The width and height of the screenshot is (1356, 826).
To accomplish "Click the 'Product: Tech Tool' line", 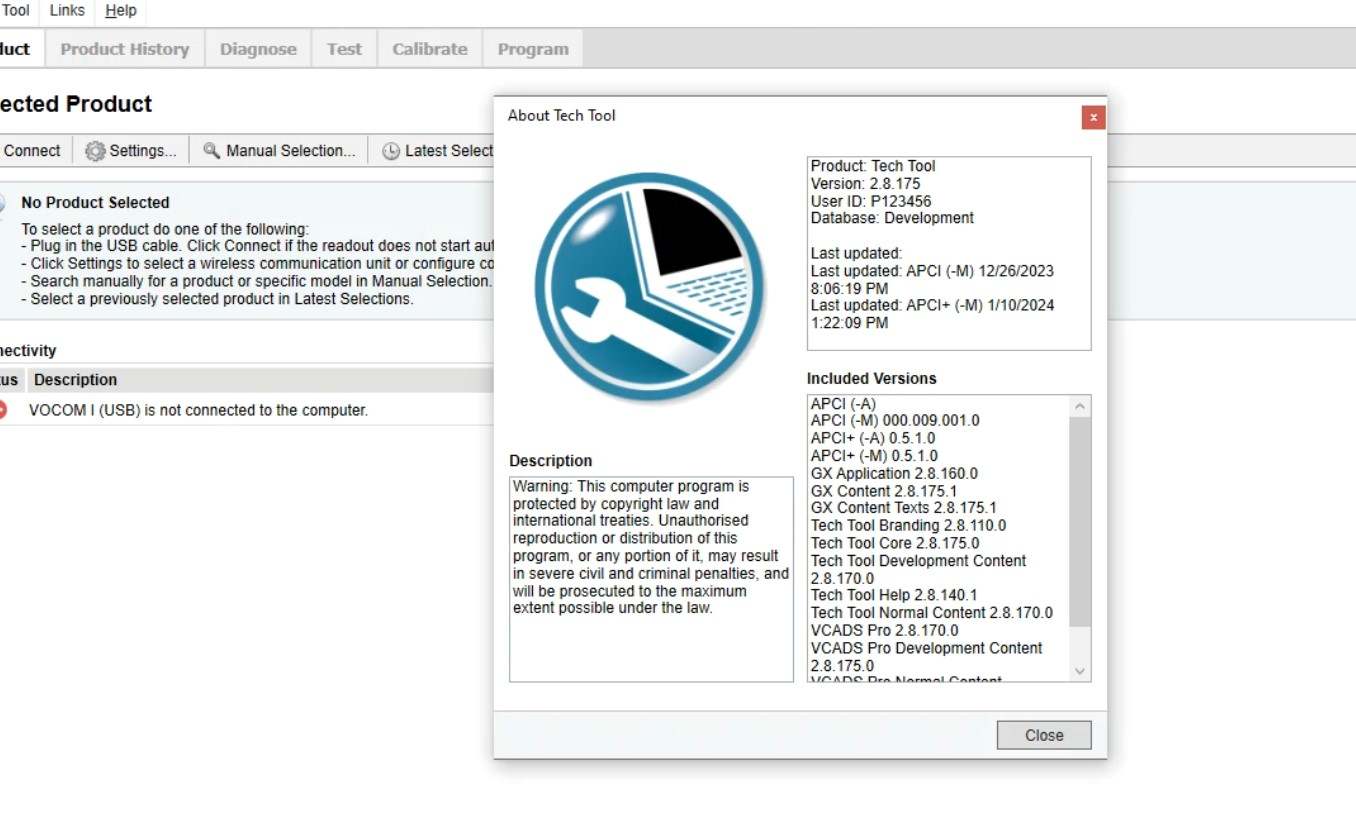I will 873,166.
